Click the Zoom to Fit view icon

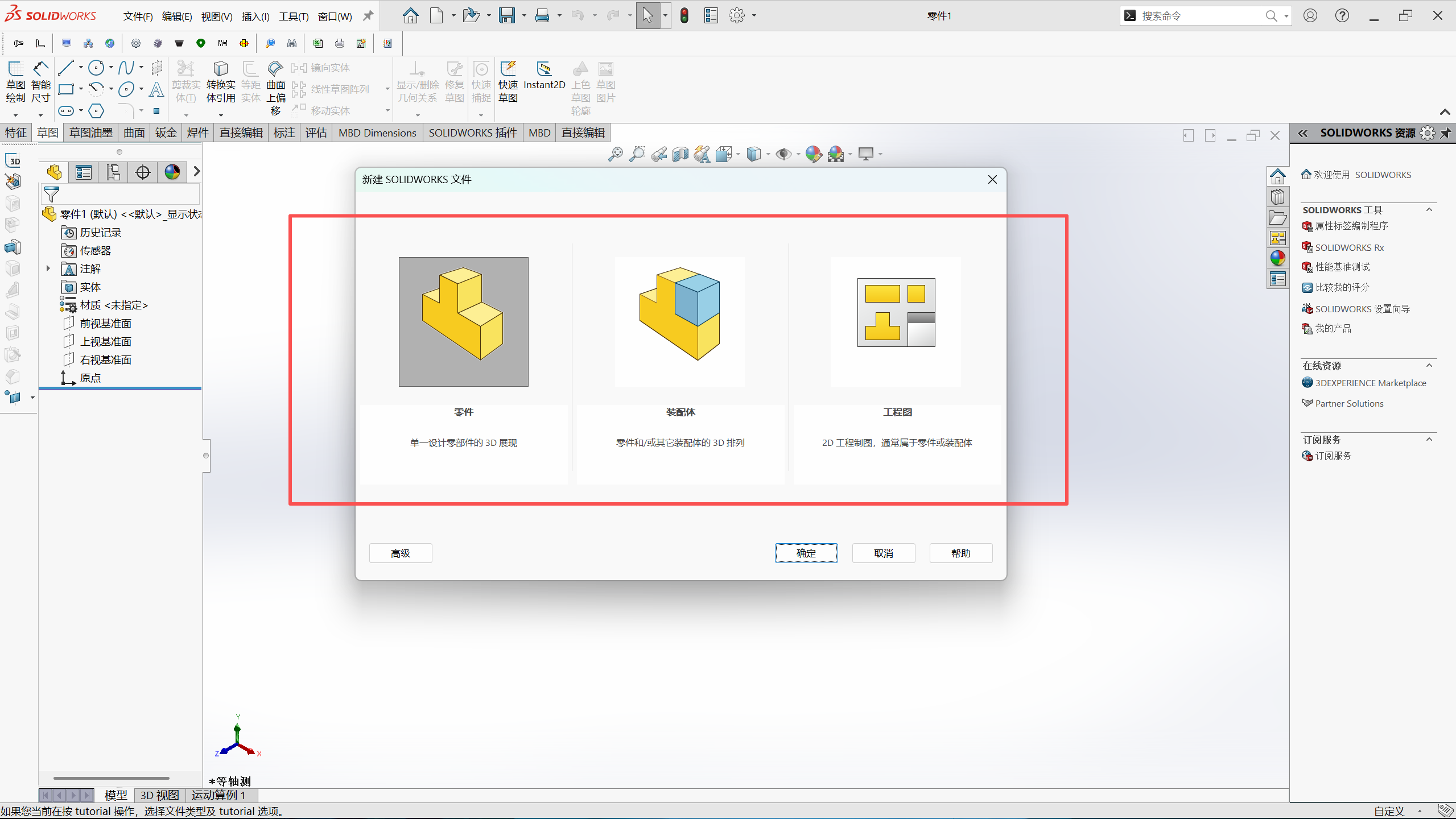[x=615, y=154]
